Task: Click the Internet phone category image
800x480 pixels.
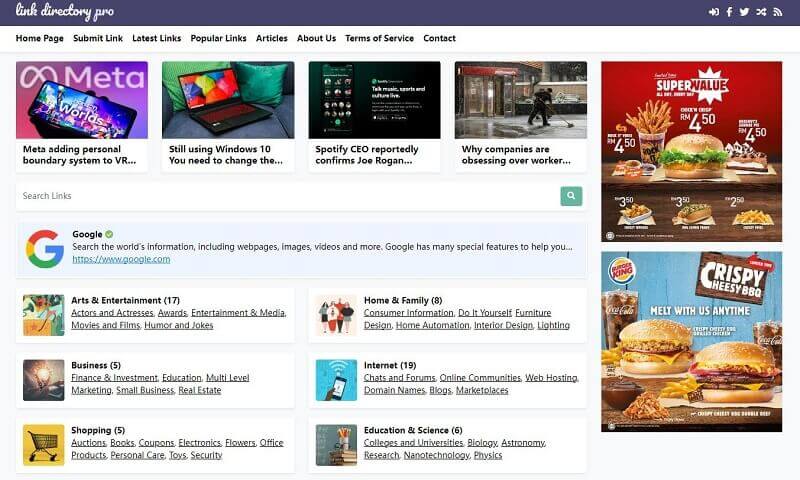Action: (336, 380)
